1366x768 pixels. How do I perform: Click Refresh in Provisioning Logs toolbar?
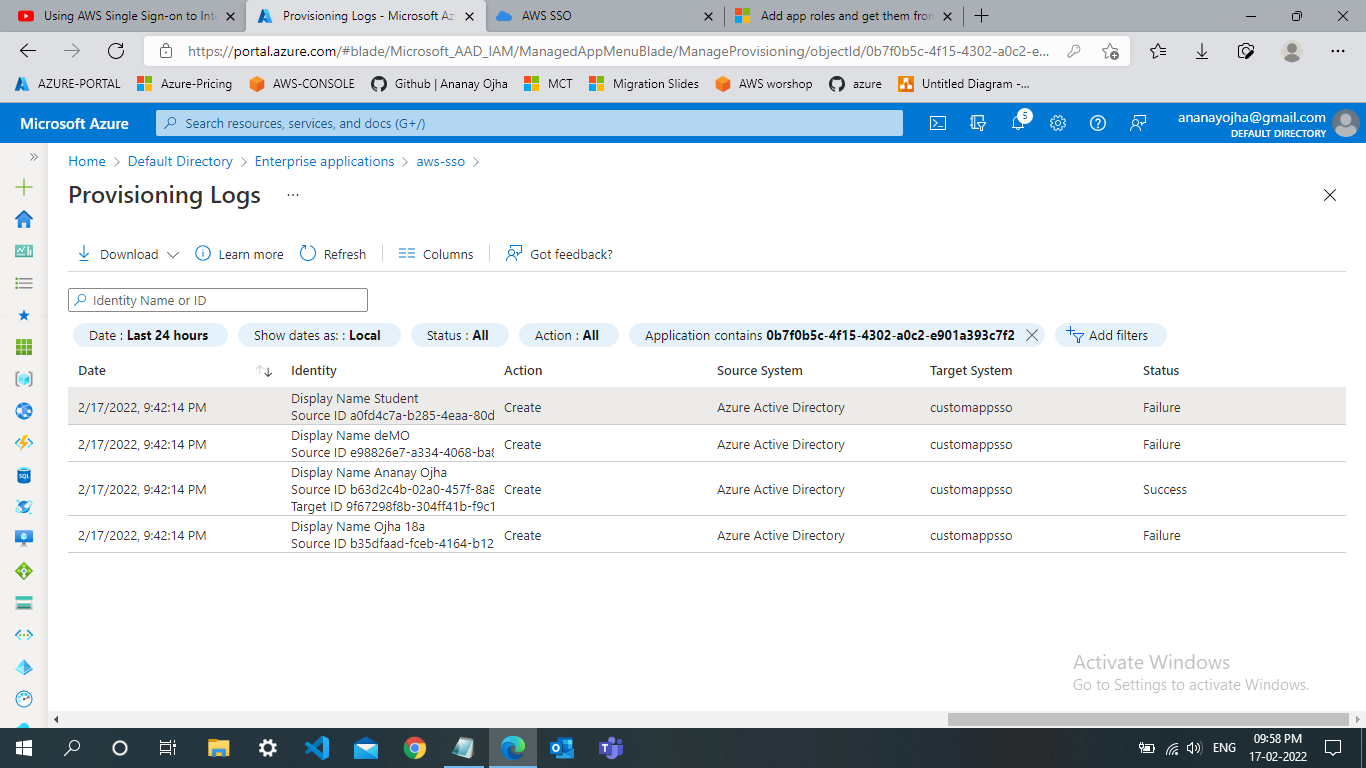point(333,254)
